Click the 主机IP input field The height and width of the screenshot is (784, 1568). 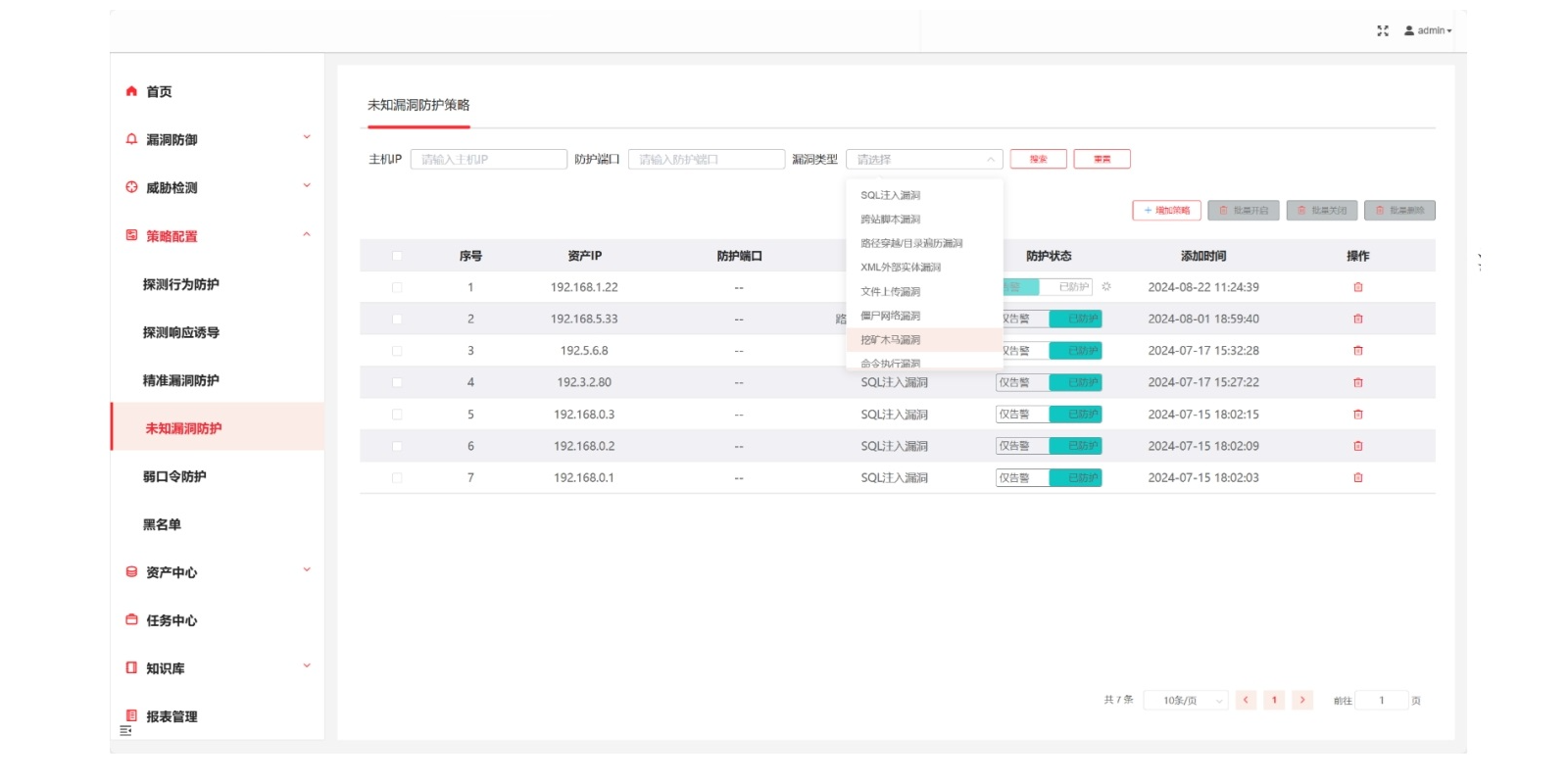point(488,159)
